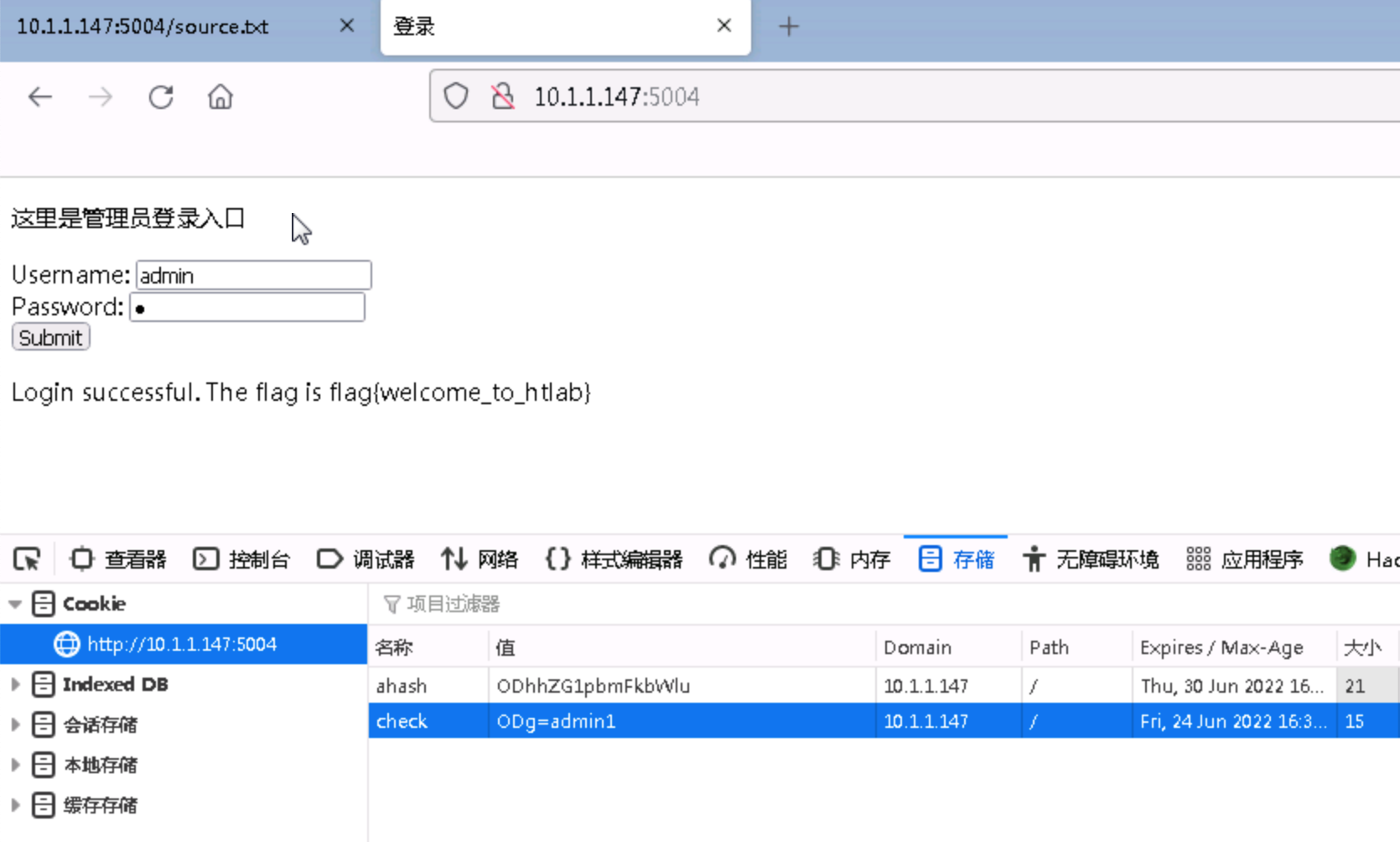Open the 查看器 inspector panel
The height and width of the screenshot is (842, 1400).
(117, 559)
